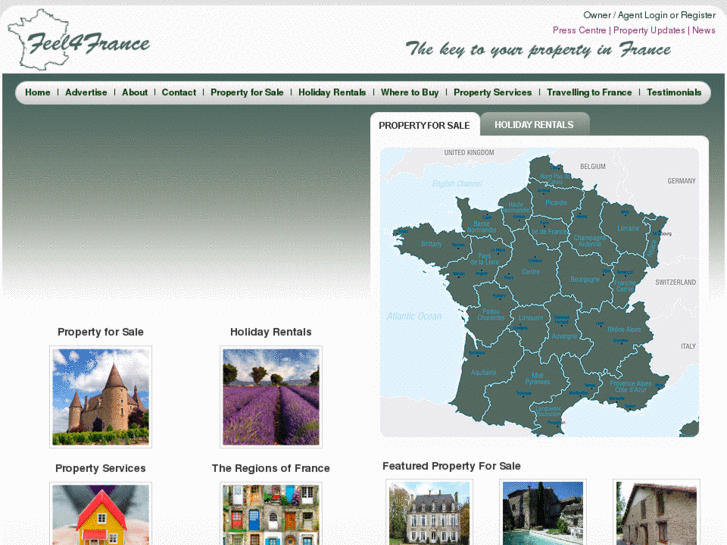Image resolution: width=727 pixels, height=545 pixels.
Task: Click the Feel4France logo
Action: click(x=79, y=40)
